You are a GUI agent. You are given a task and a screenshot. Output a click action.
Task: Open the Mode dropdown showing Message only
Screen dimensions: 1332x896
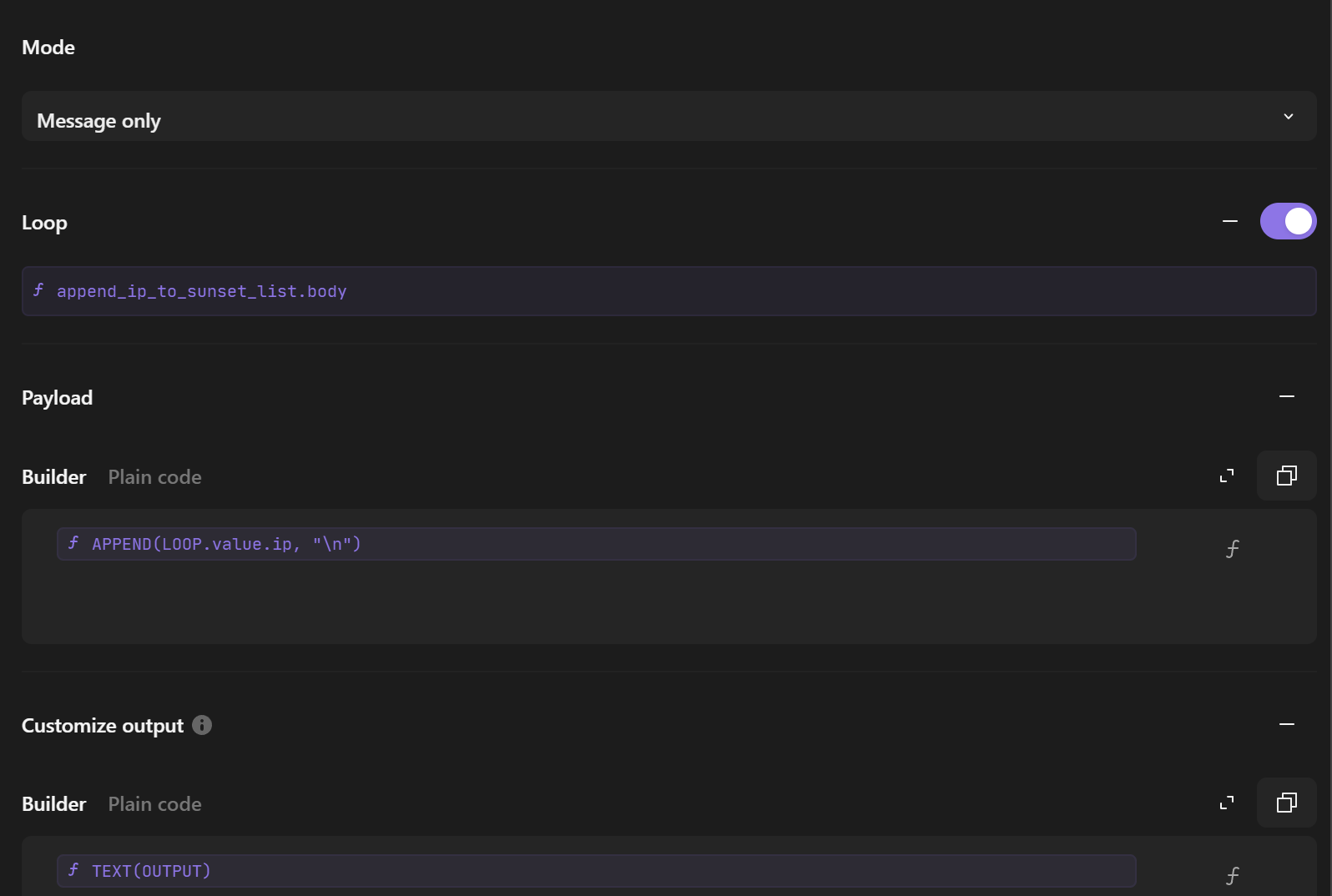tap(669, 117)
